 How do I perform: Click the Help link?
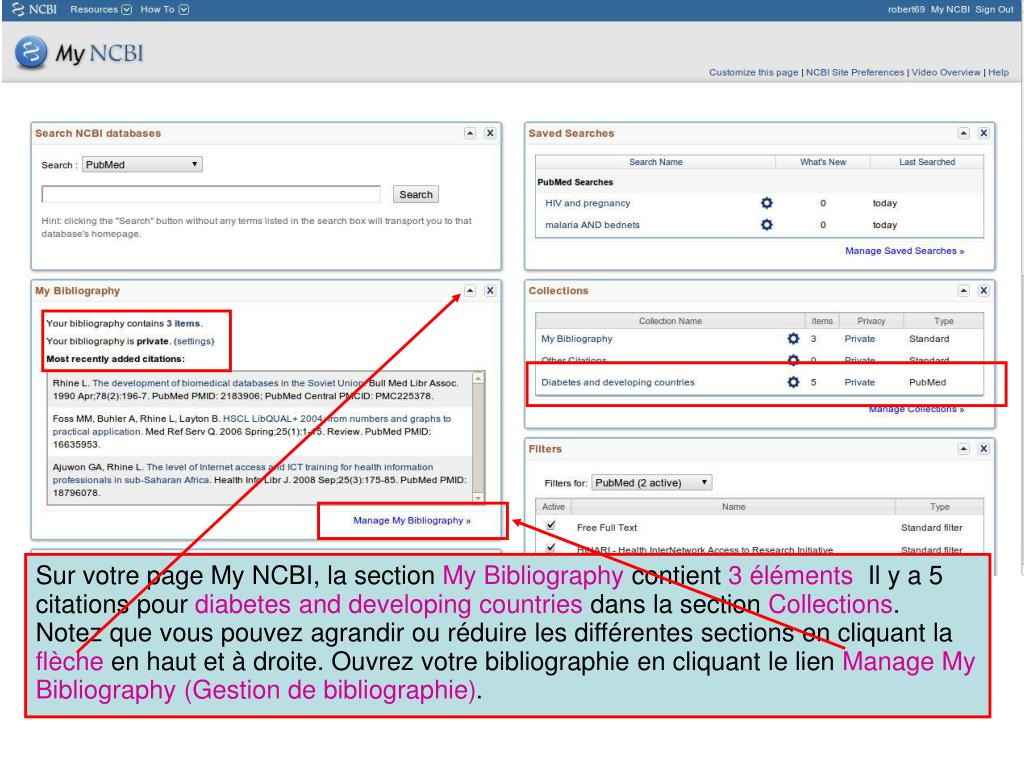tap(998, 72)
